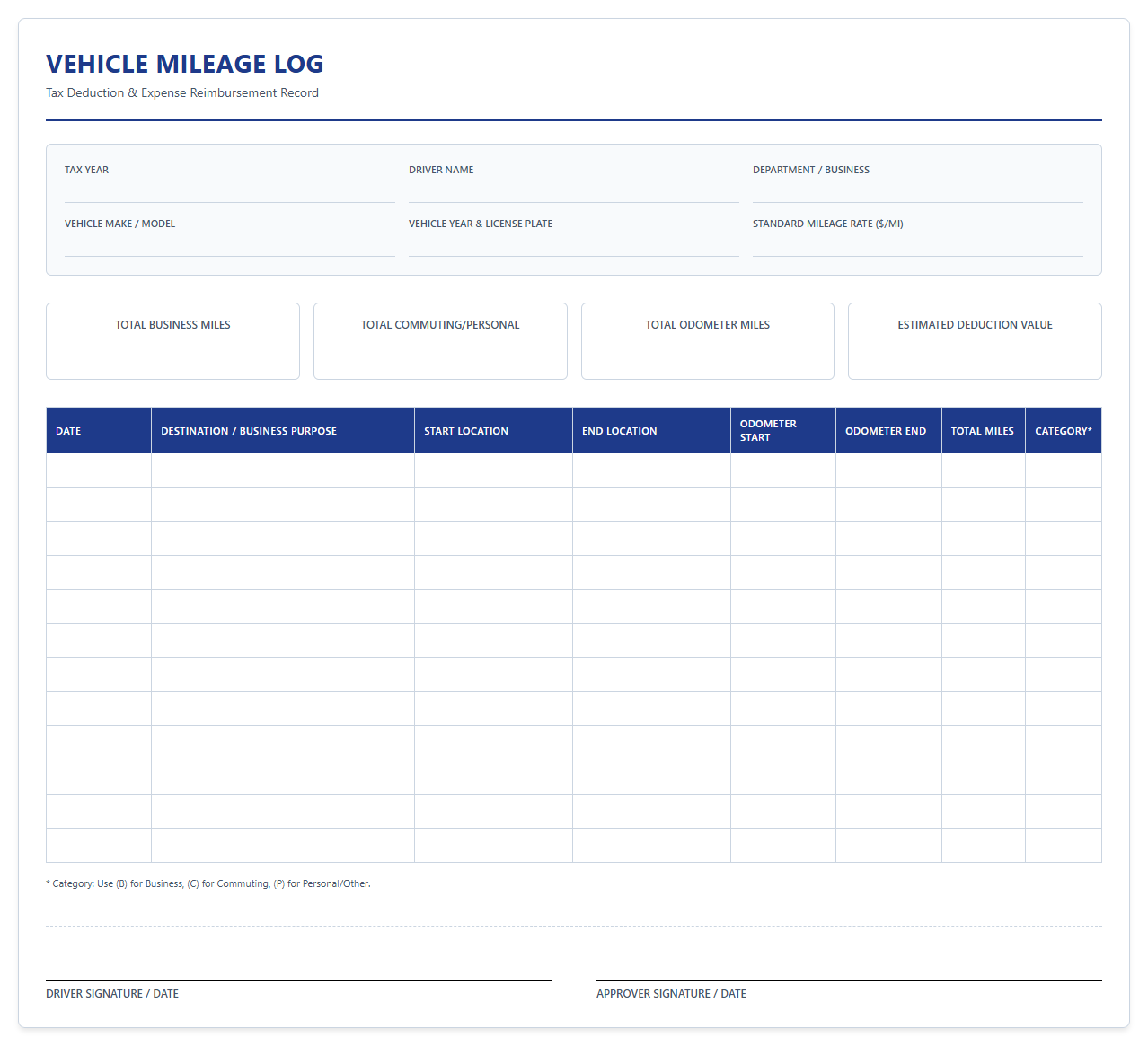Click the End Location column header

pyautogui.click(x=652, y=430)
